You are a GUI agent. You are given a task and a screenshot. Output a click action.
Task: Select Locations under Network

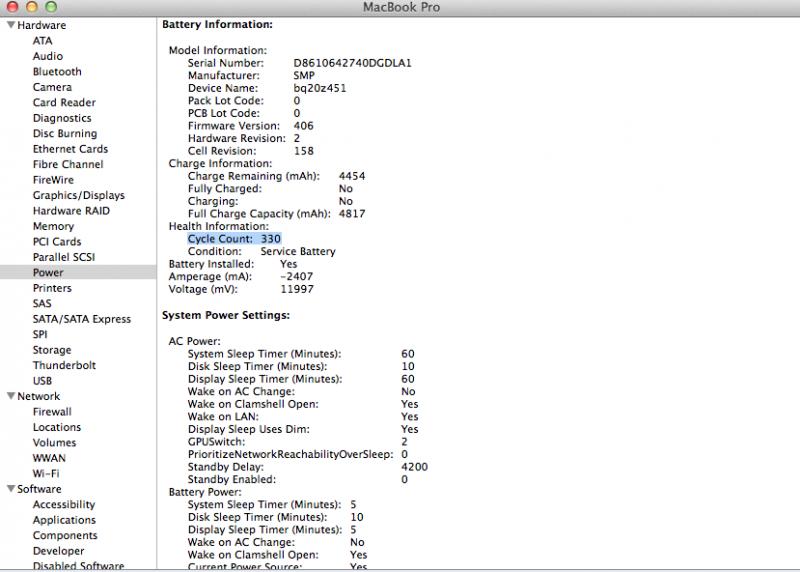coord(57,427)
